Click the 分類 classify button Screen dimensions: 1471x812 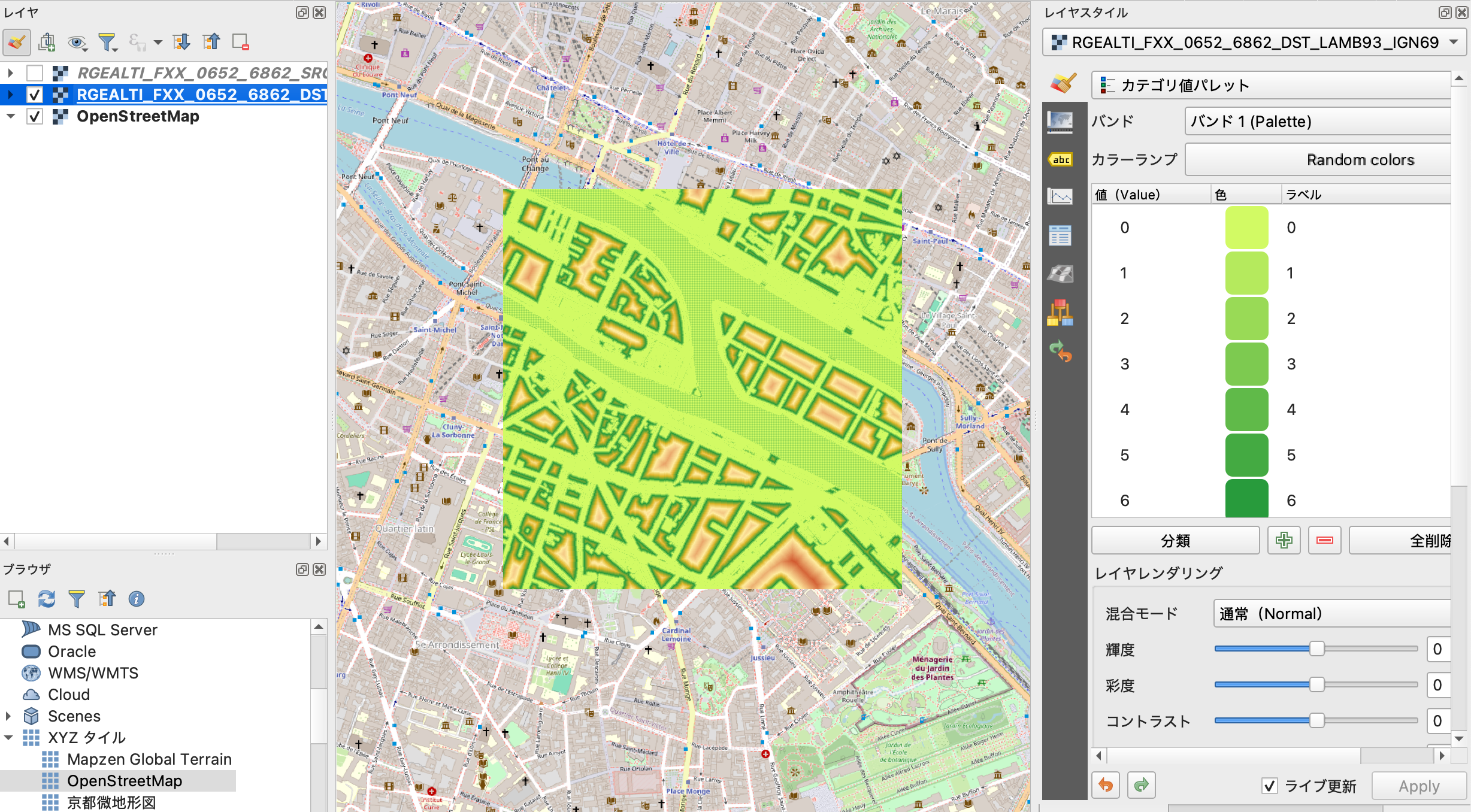coord(1175,541)
